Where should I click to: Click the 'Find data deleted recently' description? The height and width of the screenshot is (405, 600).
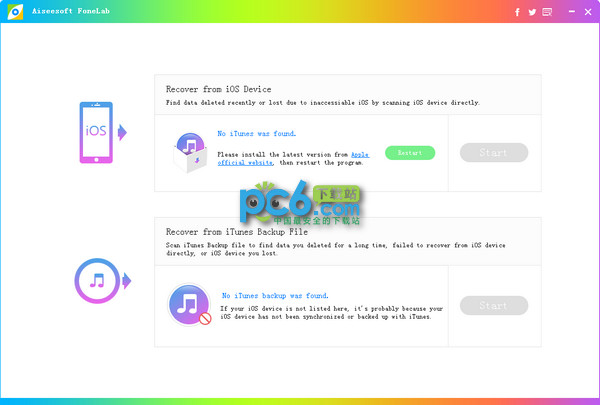click(323, 103)
